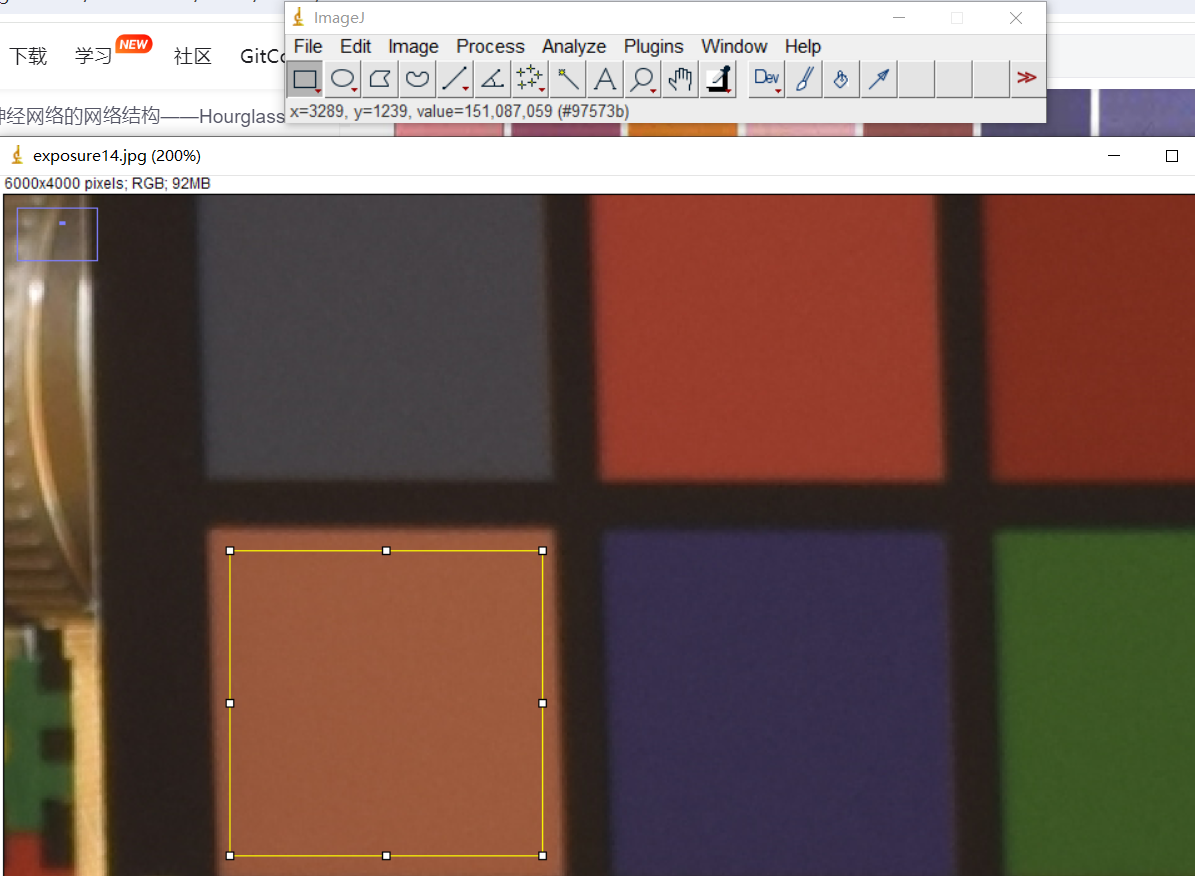1195x876 pixels.
Task: Click the top-center handle of yellow selection
Action: click(x=386, y=551)
